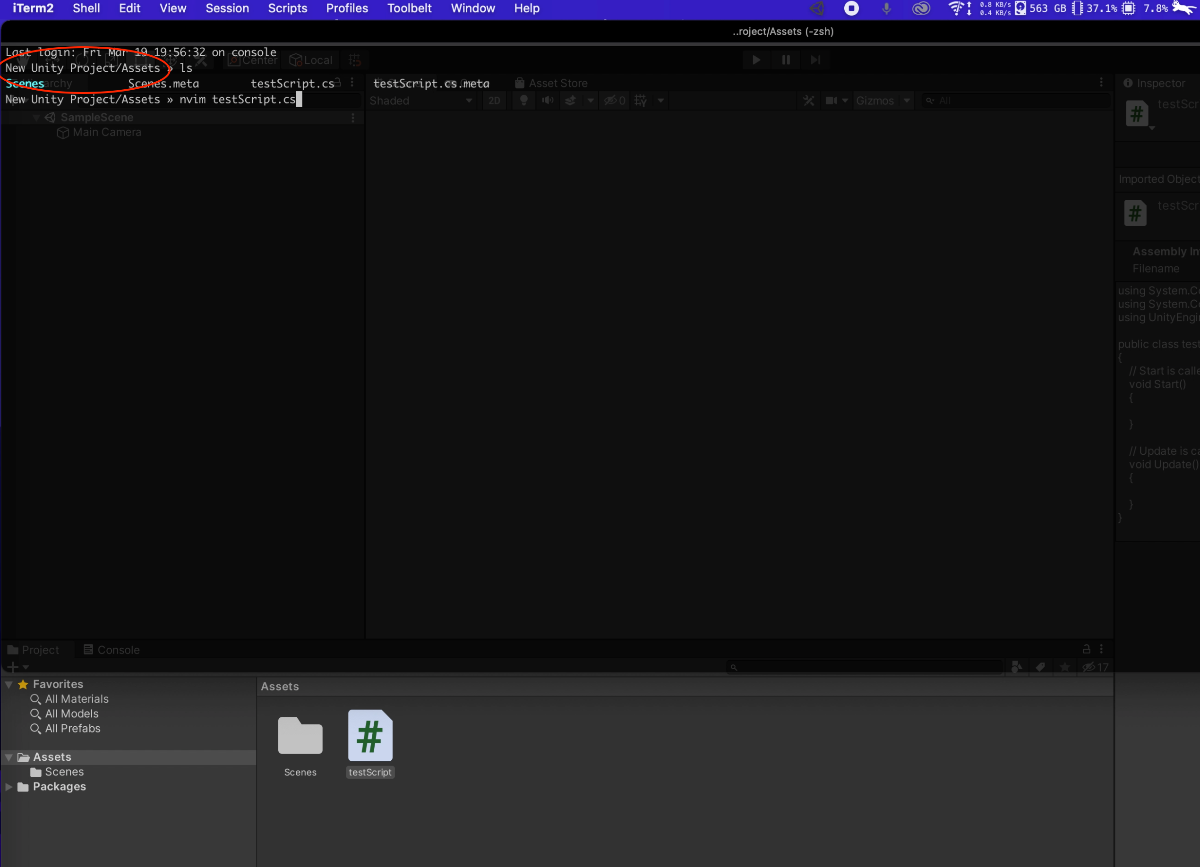The image size is (1200, 867).
Task: Click the favorites star save-search icon
Action: [1065, 667]
